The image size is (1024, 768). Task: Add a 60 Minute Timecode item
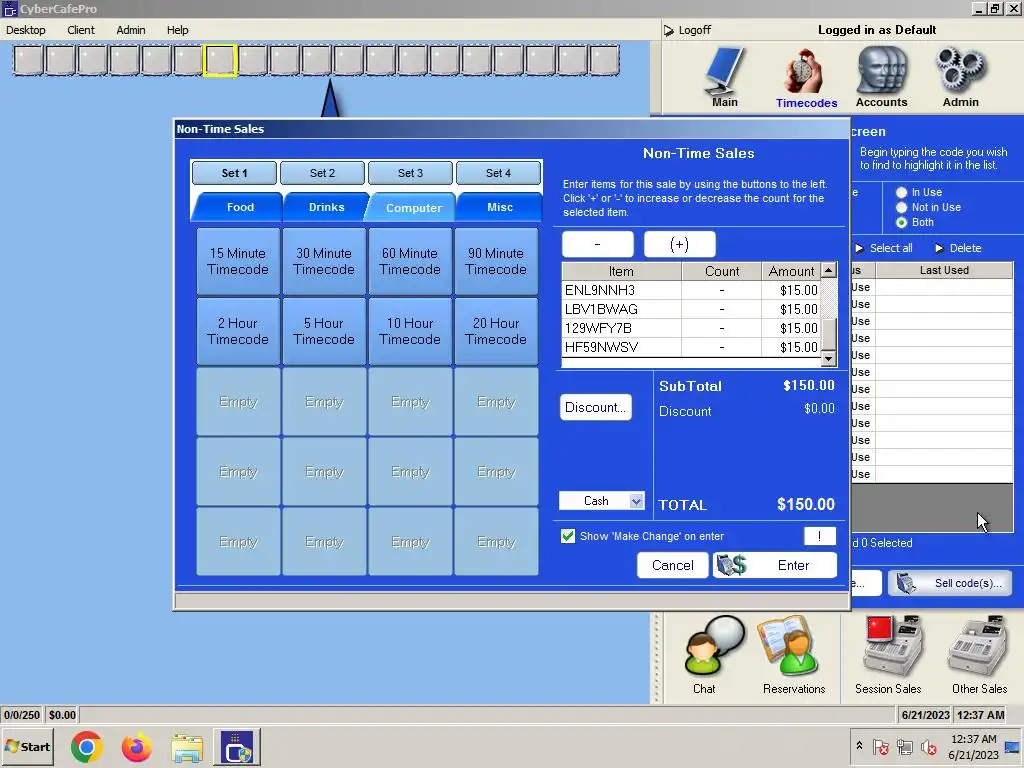pos(410,261)
